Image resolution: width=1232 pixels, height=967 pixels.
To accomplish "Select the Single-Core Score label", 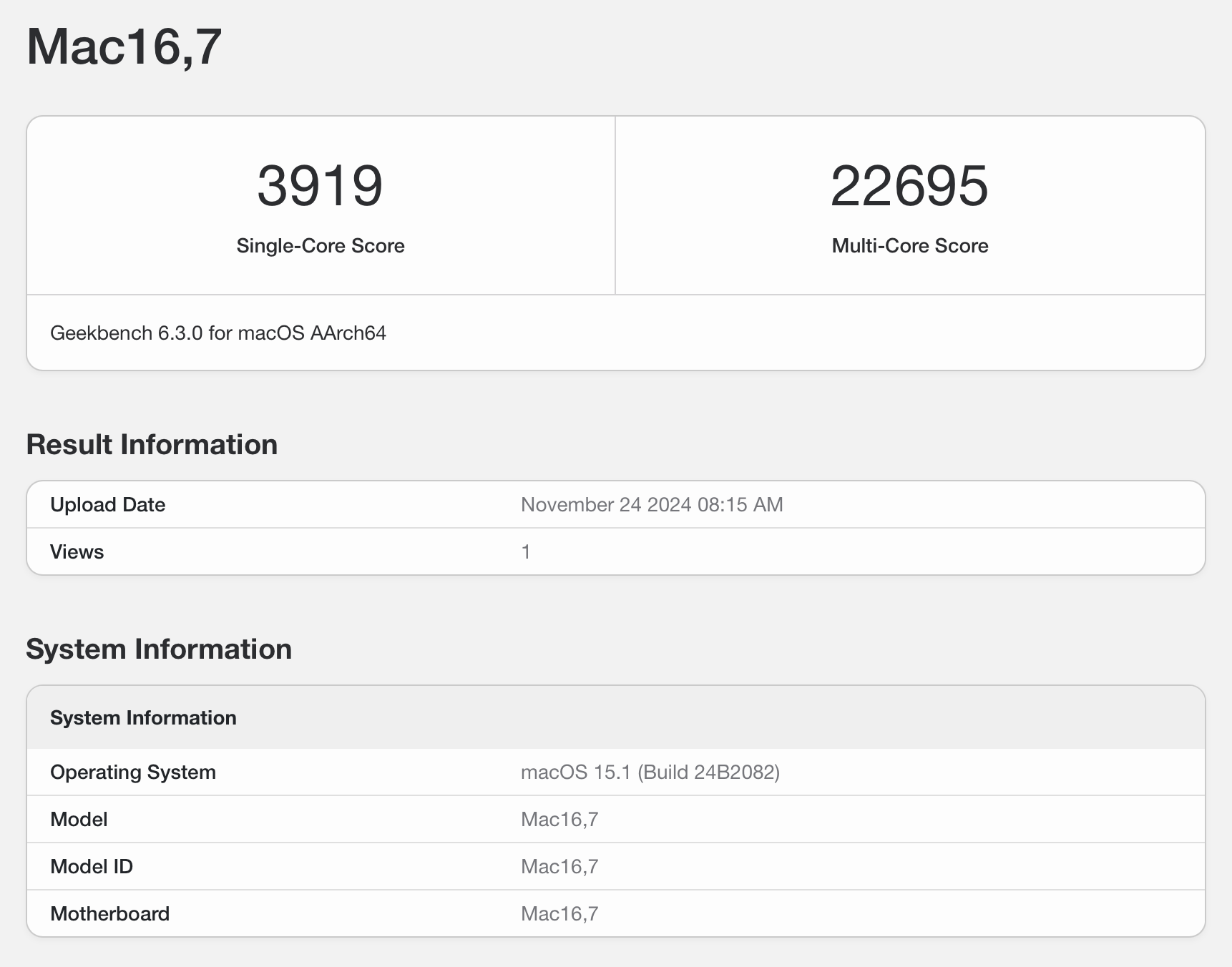I will point(320,245).
